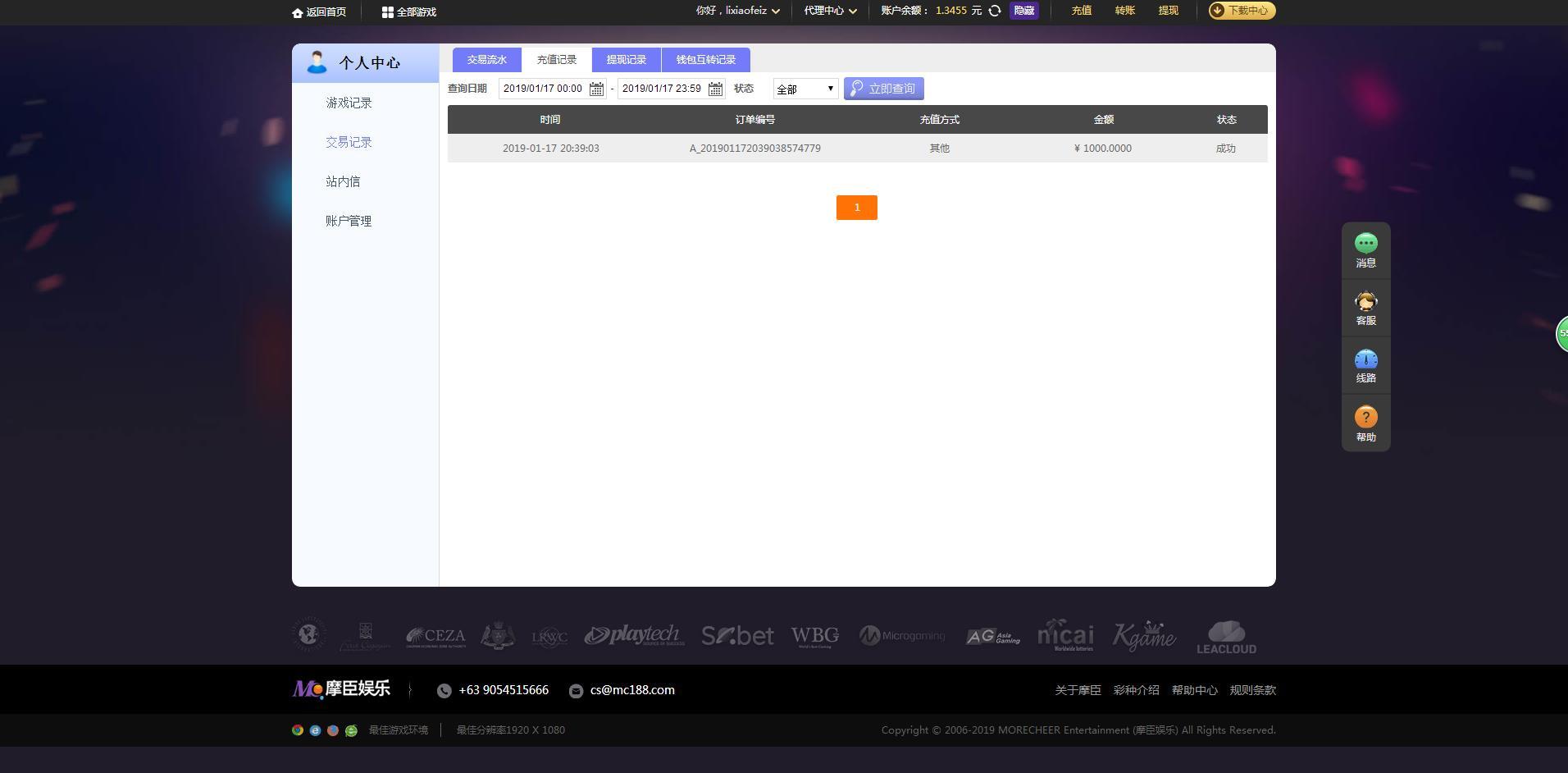
Task: Click the Kgame partner logo
Action: (x=1144, y=635)
